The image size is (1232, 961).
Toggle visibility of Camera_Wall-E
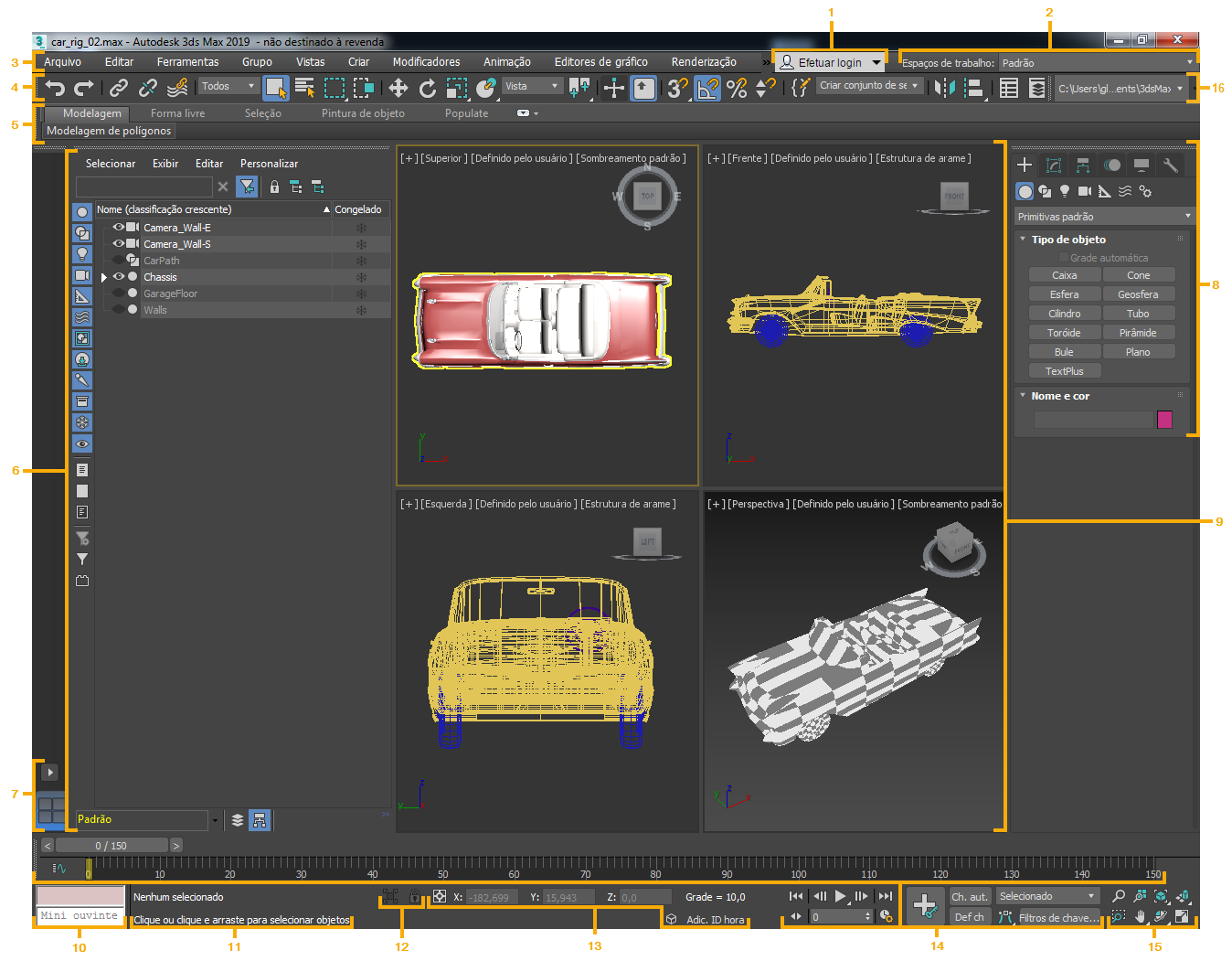click(x=119, y=228)
